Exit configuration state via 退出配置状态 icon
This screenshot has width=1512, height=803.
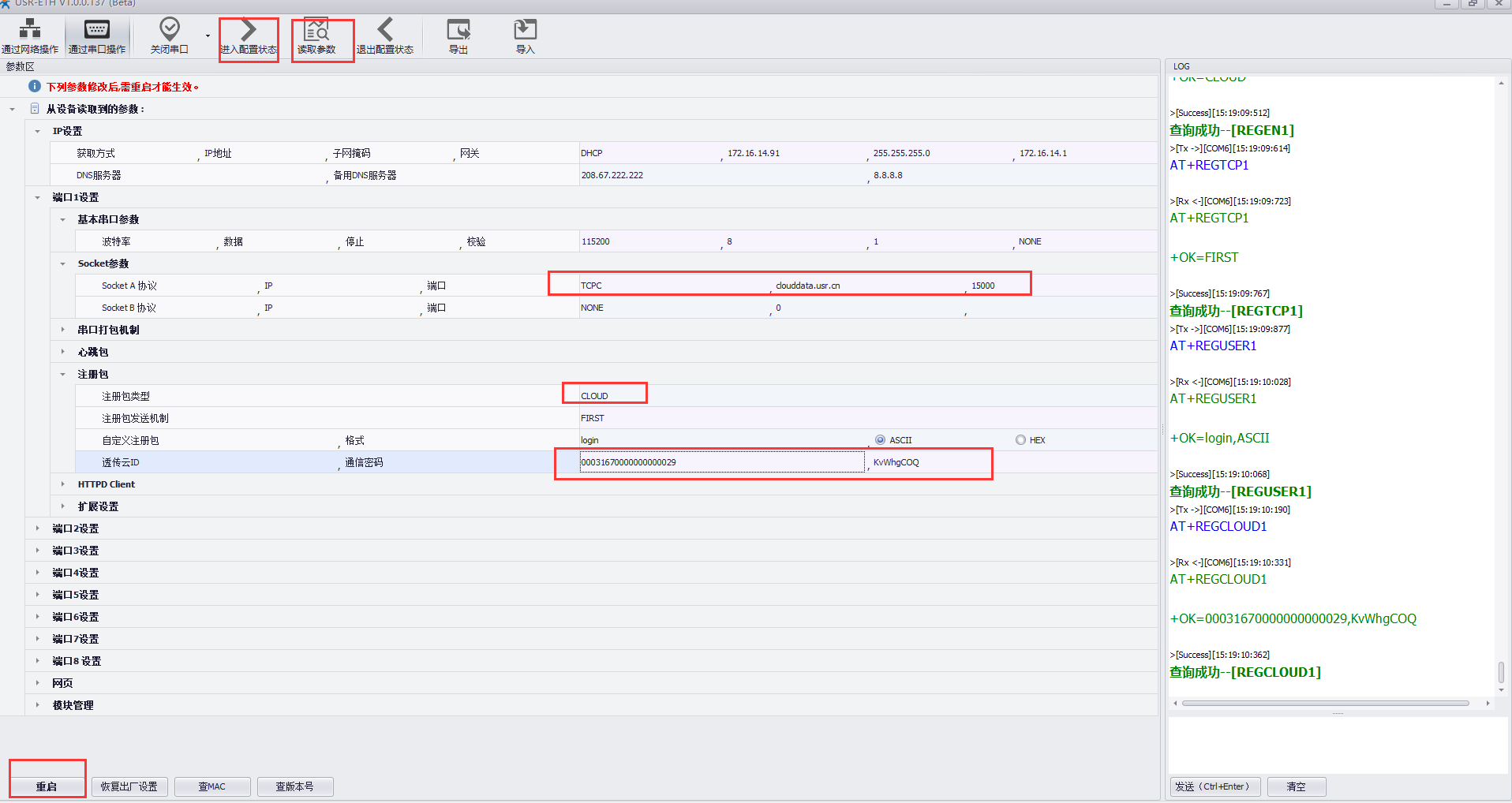tap(384, 36)
